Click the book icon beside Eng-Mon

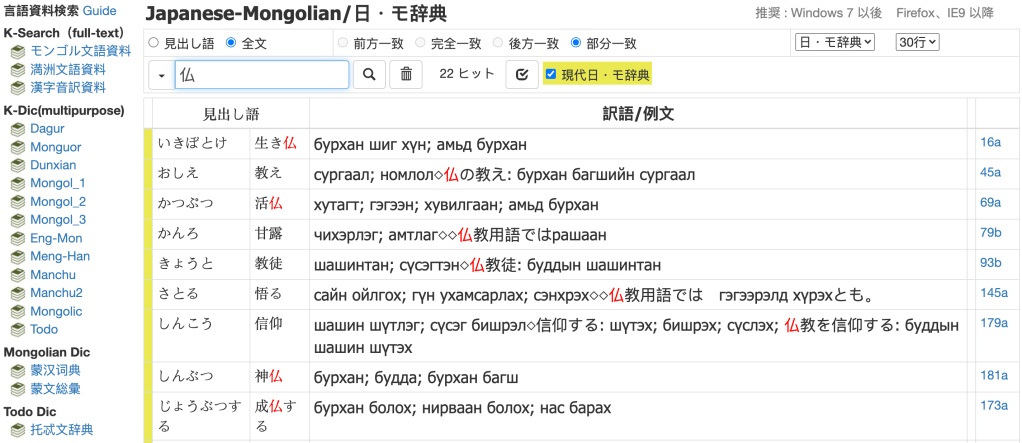tap(17, 238)
